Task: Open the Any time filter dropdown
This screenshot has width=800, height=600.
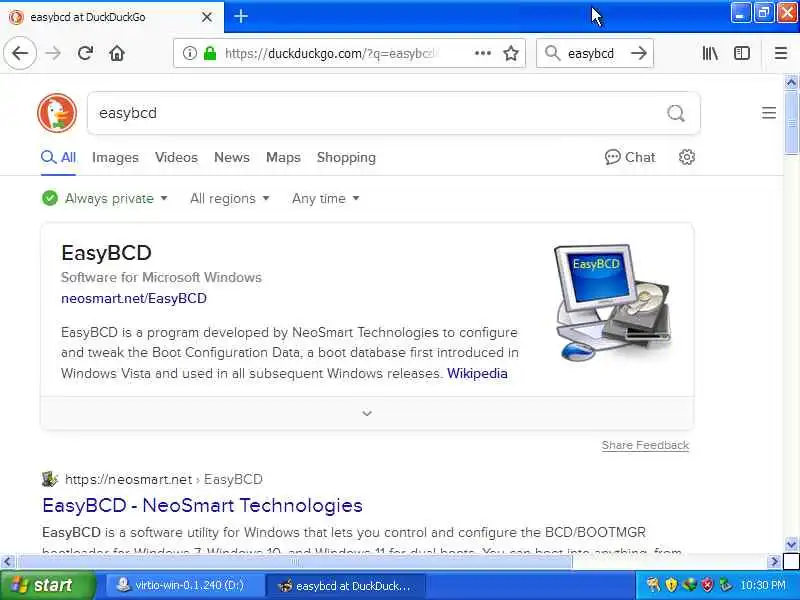Action: [x=326, y=198]
